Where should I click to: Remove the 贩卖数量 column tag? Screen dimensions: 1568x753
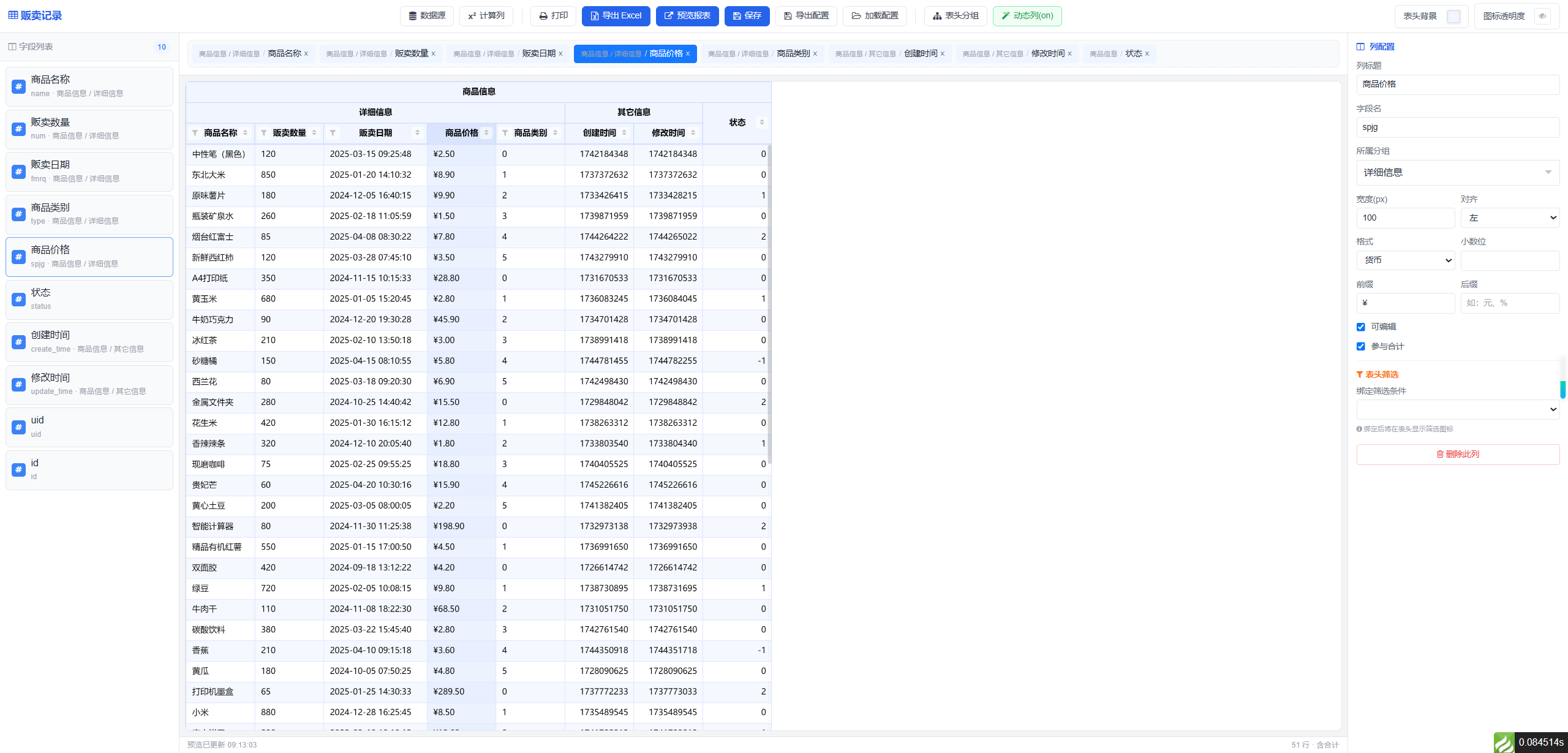coord(434,54)
